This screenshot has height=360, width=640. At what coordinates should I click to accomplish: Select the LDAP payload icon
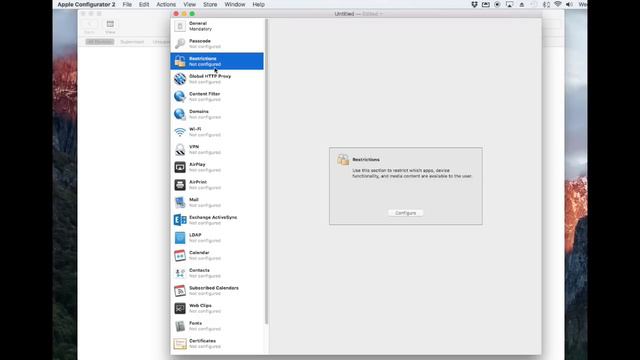(x=180, y=238)
